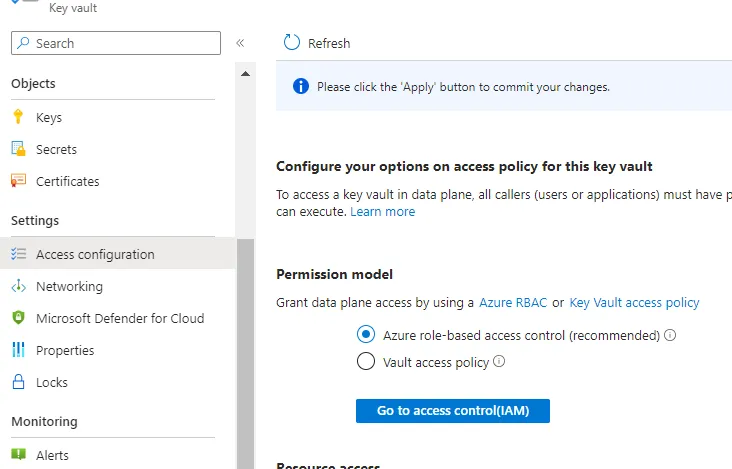The width and height of the screenshot is (732, 469).
Task: Follow the Learn more link
Action: [382, 212]
